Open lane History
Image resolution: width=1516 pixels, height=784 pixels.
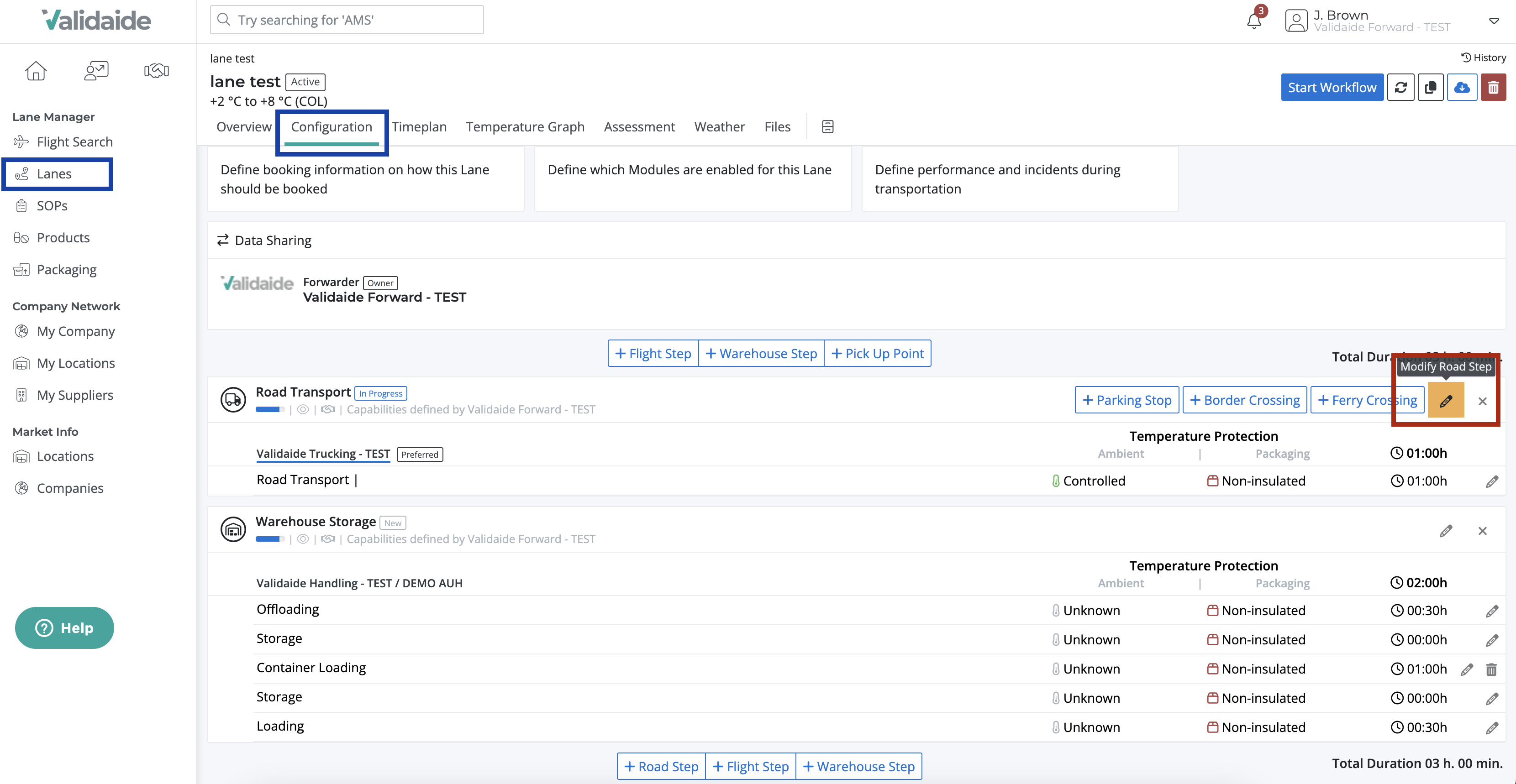click(1483, 57)
